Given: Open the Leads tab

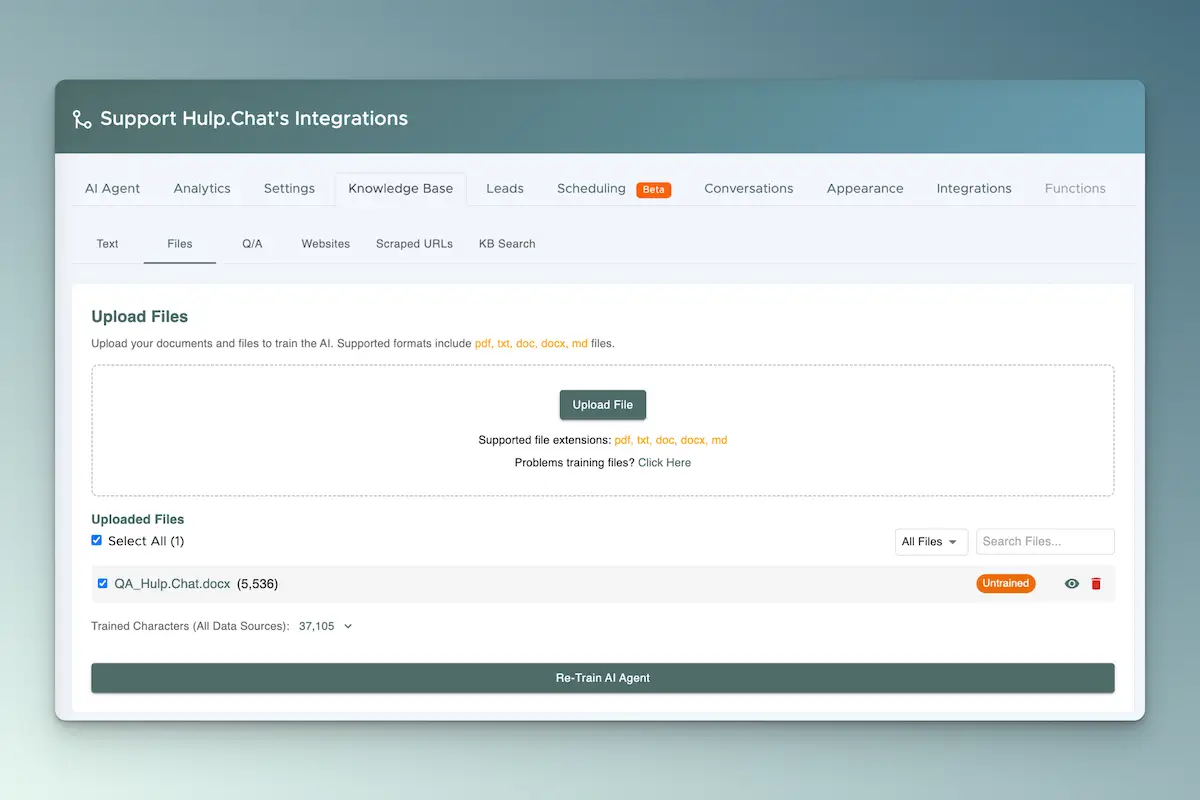Looking at the screenshot, I should click(505, 188).
